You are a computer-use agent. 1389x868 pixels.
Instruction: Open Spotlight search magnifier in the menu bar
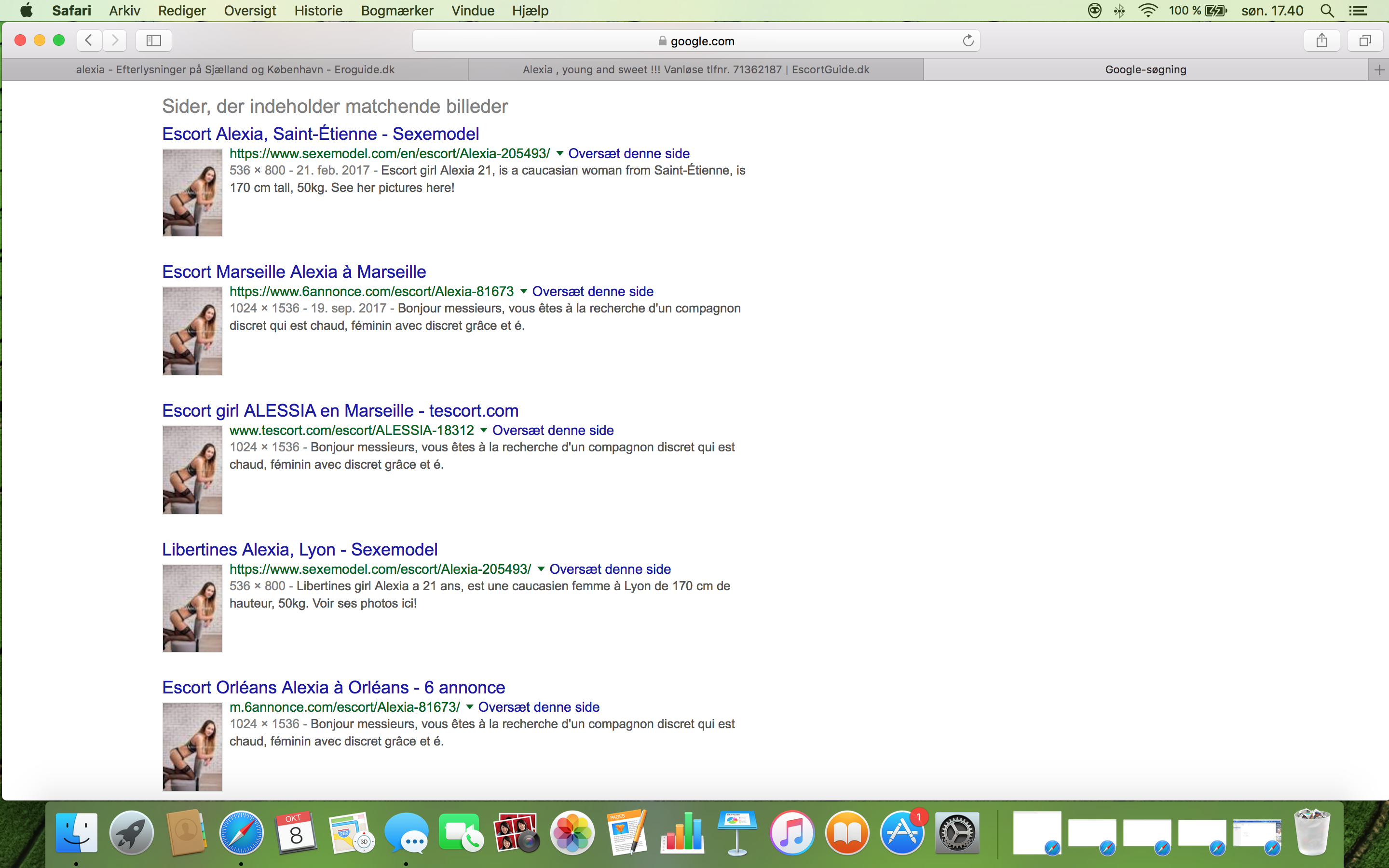(1326, 10)
